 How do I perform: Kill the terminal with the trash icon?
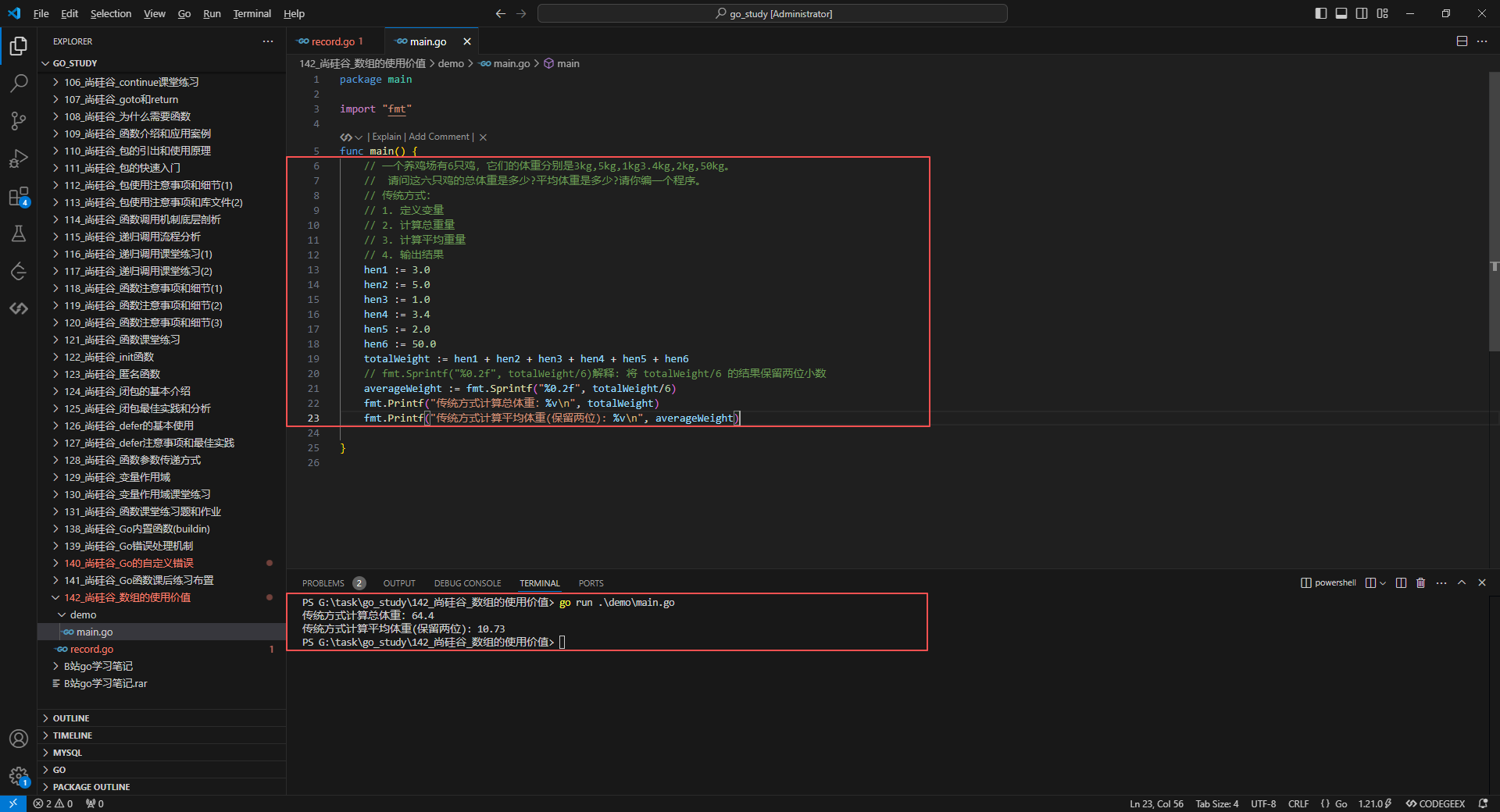(x=1421, y=582)
